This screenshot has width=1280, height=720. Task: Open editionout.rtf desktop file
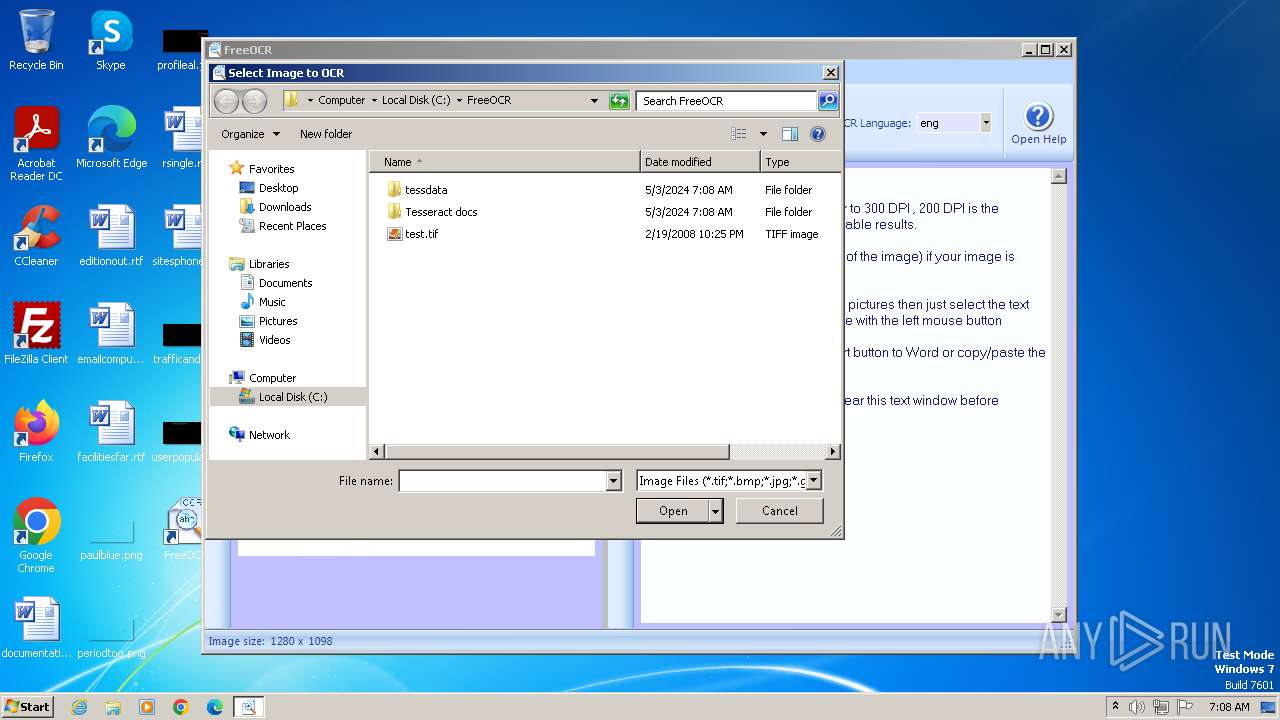coord(111,236)
